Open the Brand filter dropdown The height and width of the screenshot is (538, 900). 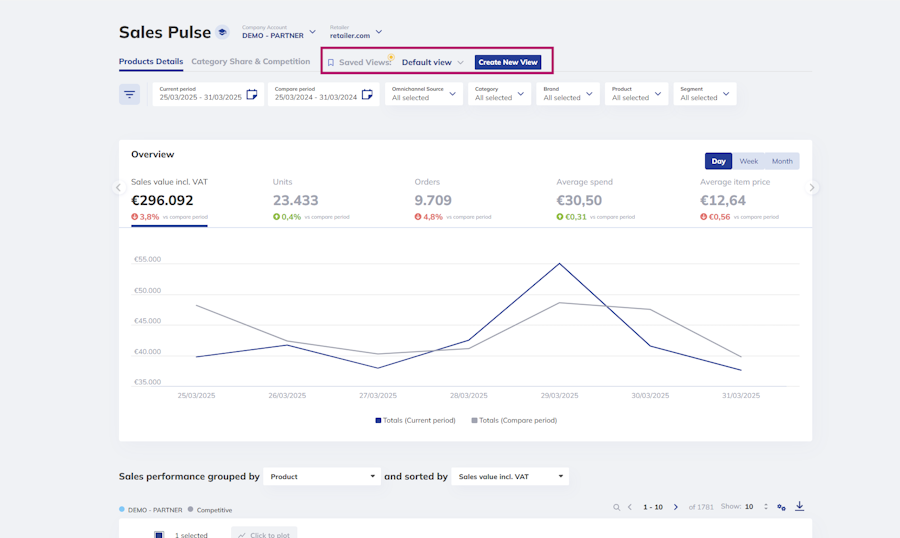568,94
